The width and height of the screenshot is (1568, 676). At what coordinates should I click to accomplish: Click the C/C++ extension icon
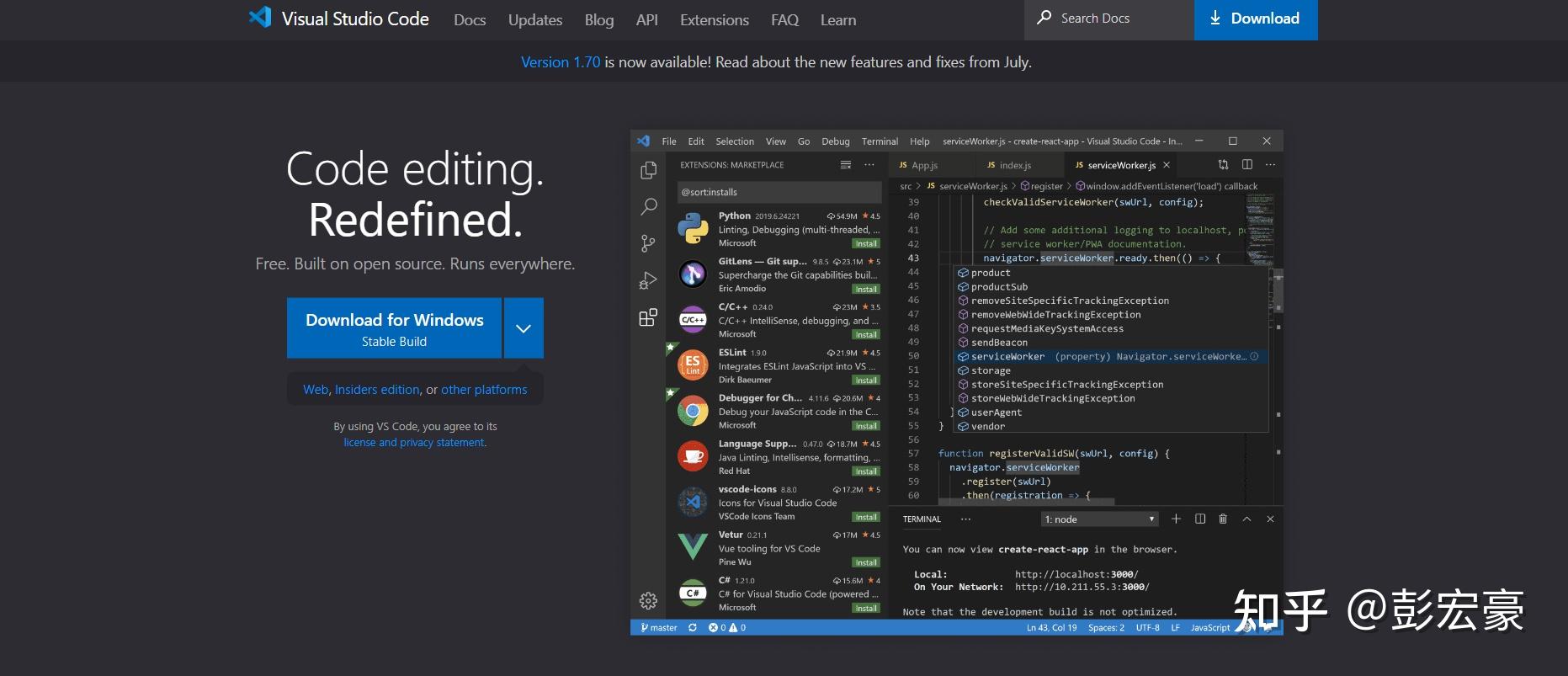[693, 319]
